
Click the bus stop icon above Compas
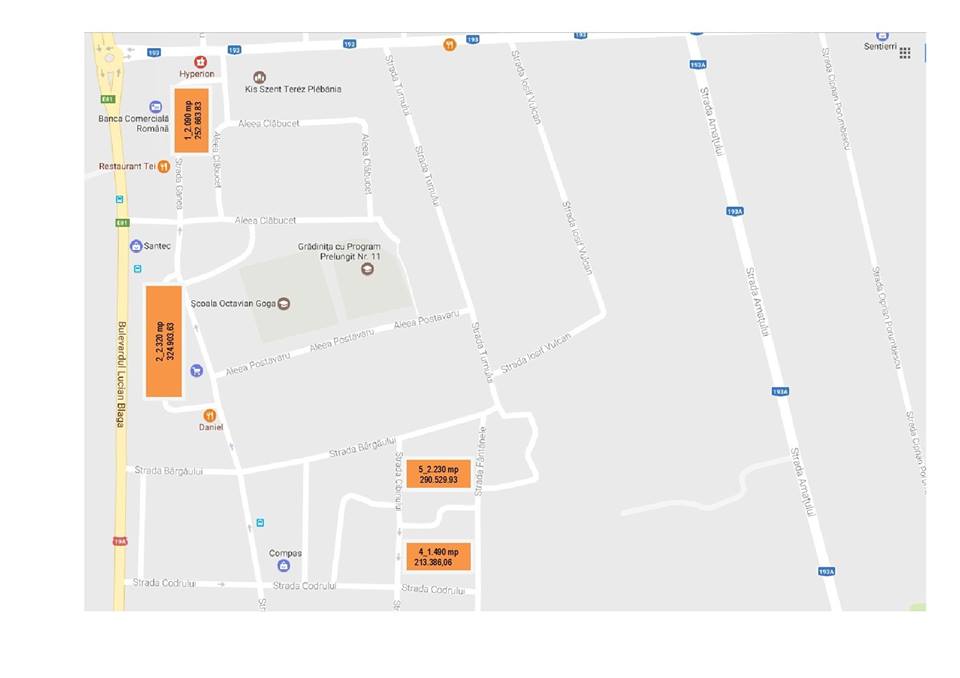pyautogui.click(x=260, y=522)
